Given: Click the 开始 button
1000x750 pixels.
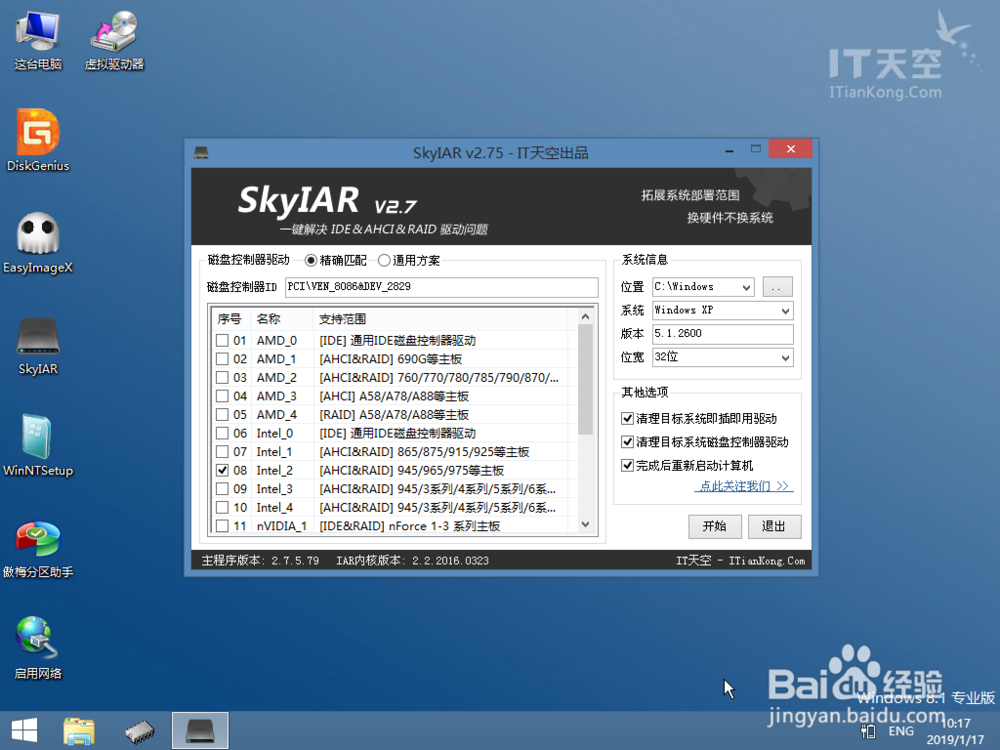Looking at the screenshot, I should (x=714, y=526).
